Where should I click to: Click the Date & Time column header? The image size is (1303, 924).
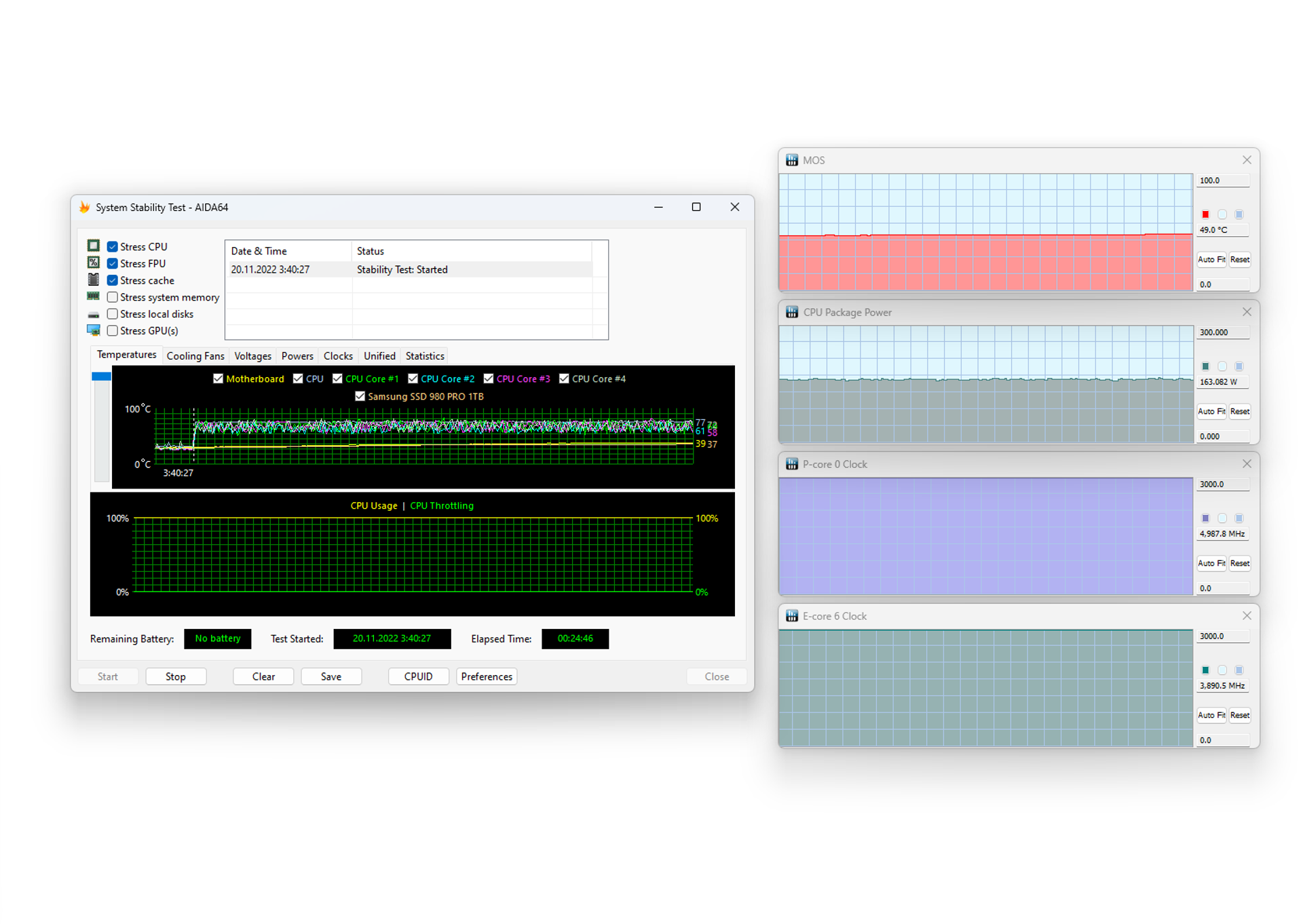tap(288, 251)
